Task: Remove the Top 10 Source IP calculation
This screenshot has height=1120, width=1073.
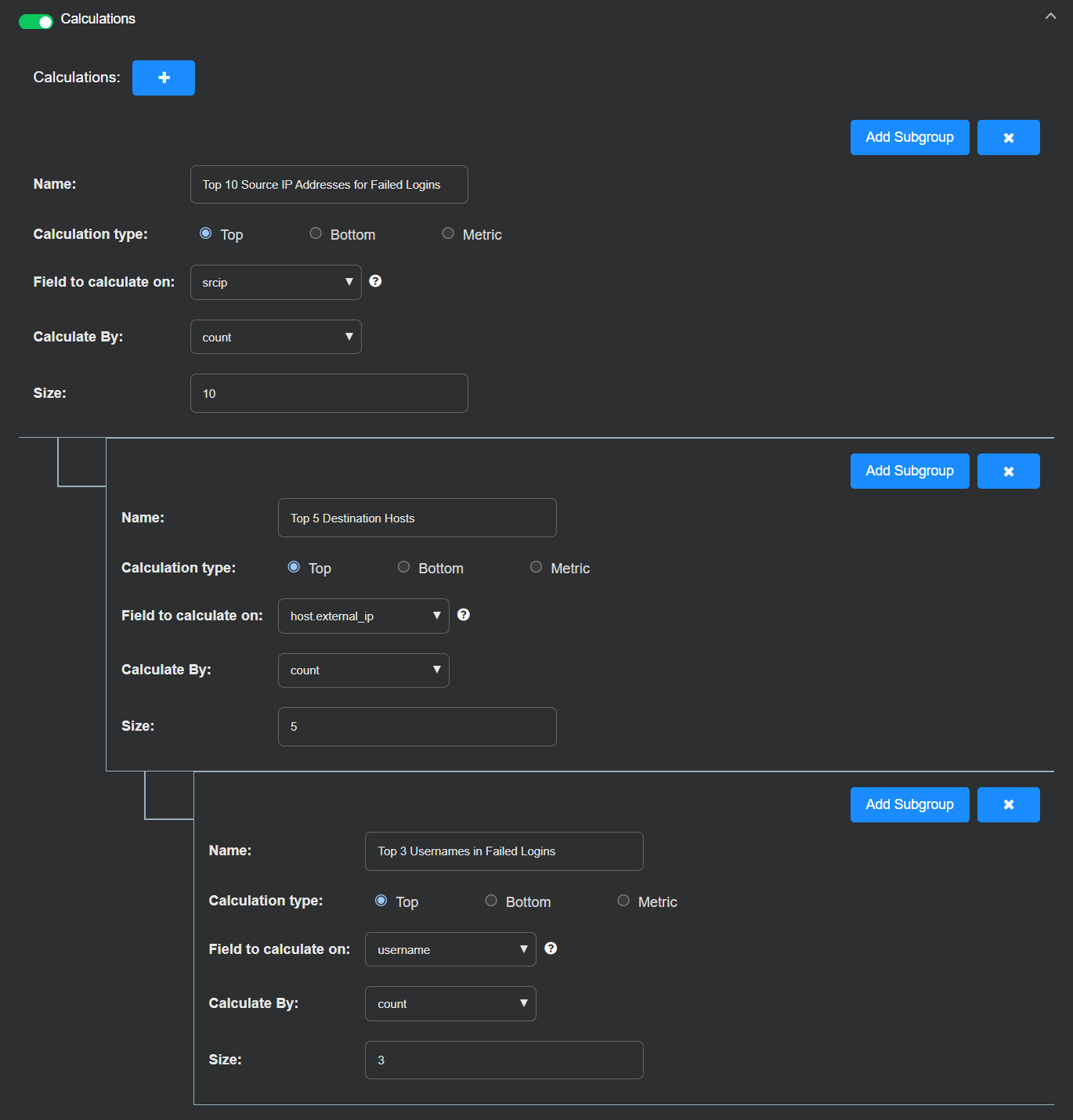Action: click(x=1008, y=138)
